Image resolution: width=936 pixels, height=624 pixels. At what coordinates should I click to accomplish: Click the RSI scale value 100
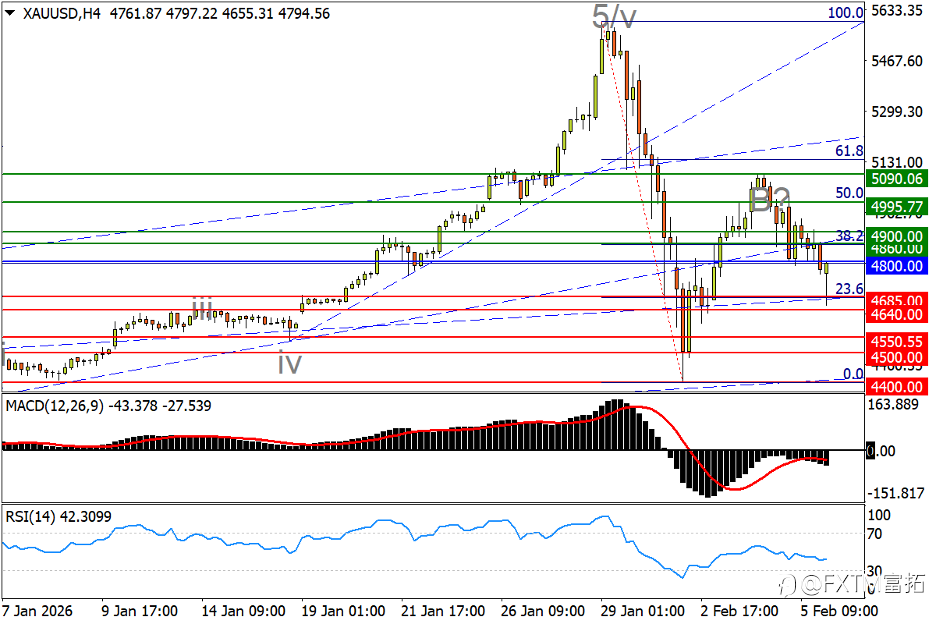[x=879, y=515]
